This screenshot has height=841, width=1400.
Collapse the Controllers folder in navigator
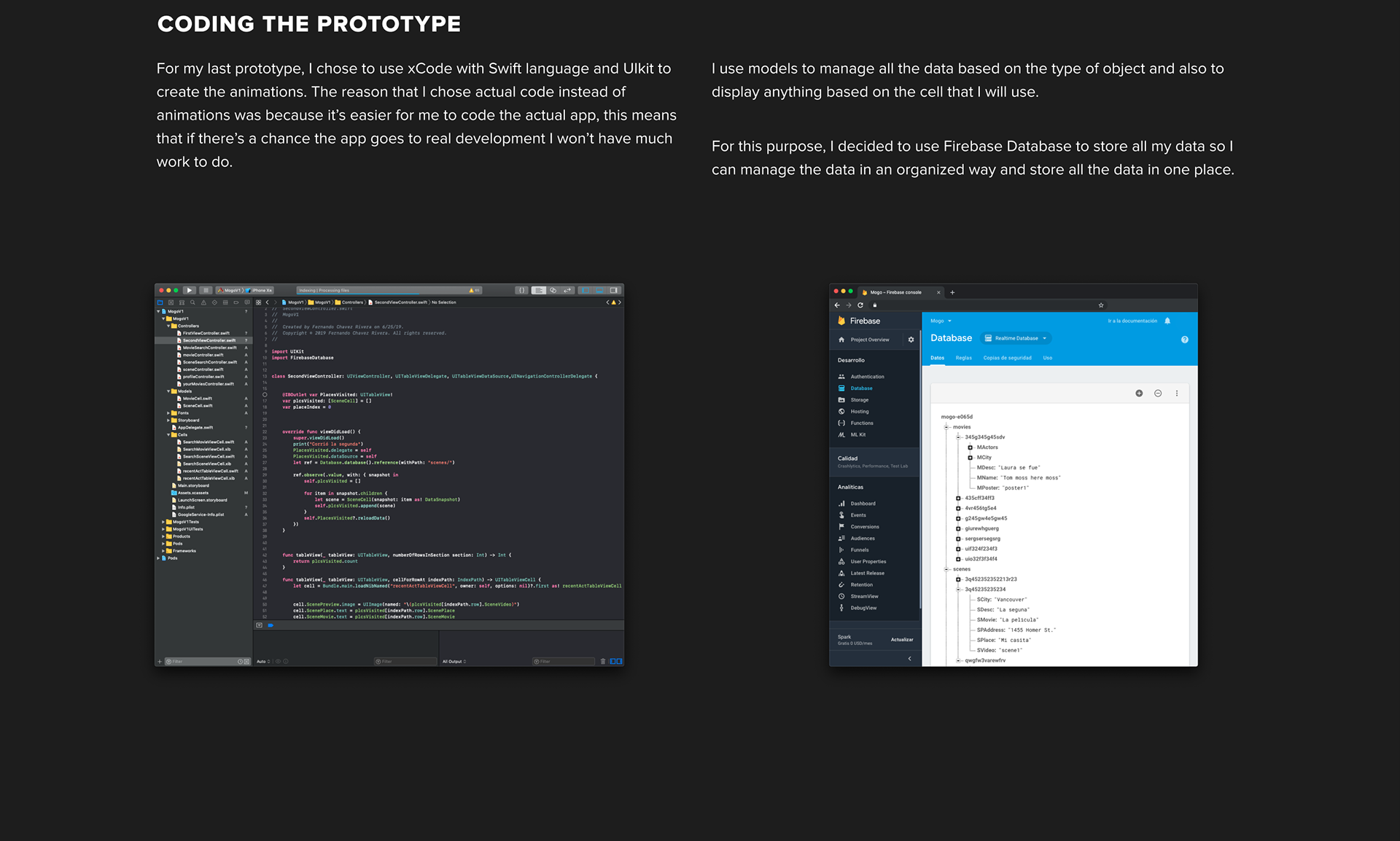click(x=168, y=326)
